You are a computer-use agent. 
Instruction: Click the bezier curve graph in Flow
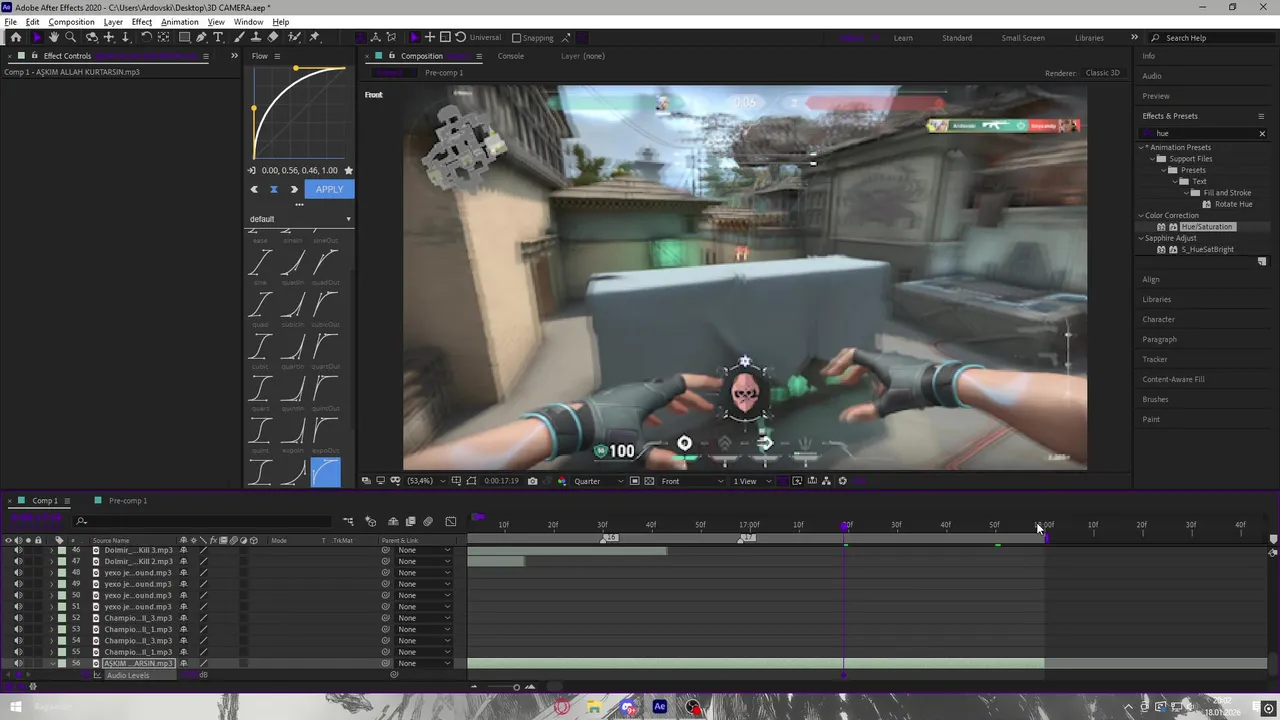click(299, 113)
